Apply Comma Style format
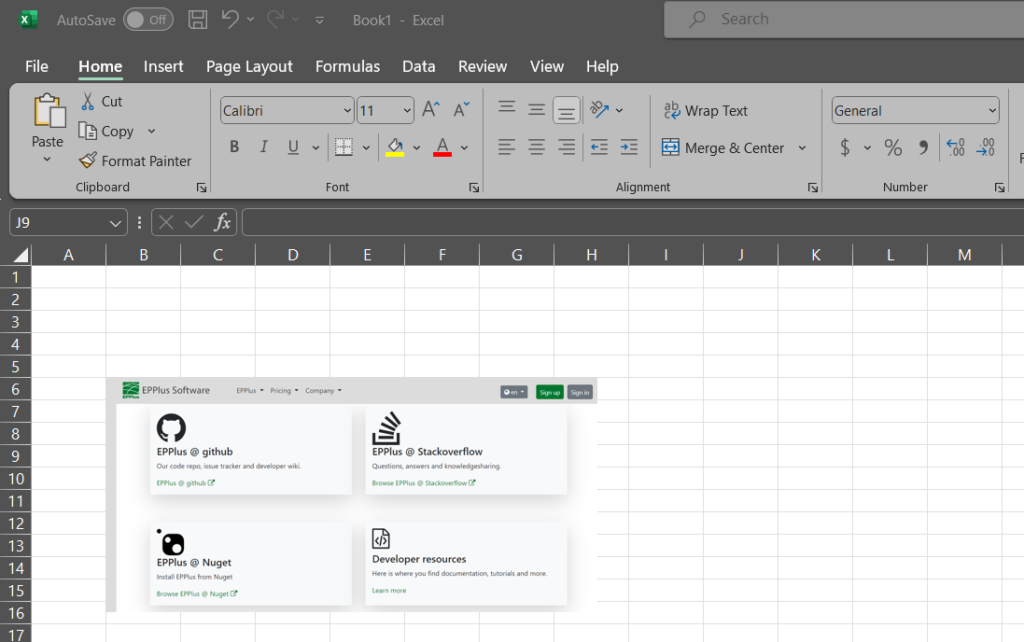Screen dimensions: 1024x642 (x=923, y=148)
